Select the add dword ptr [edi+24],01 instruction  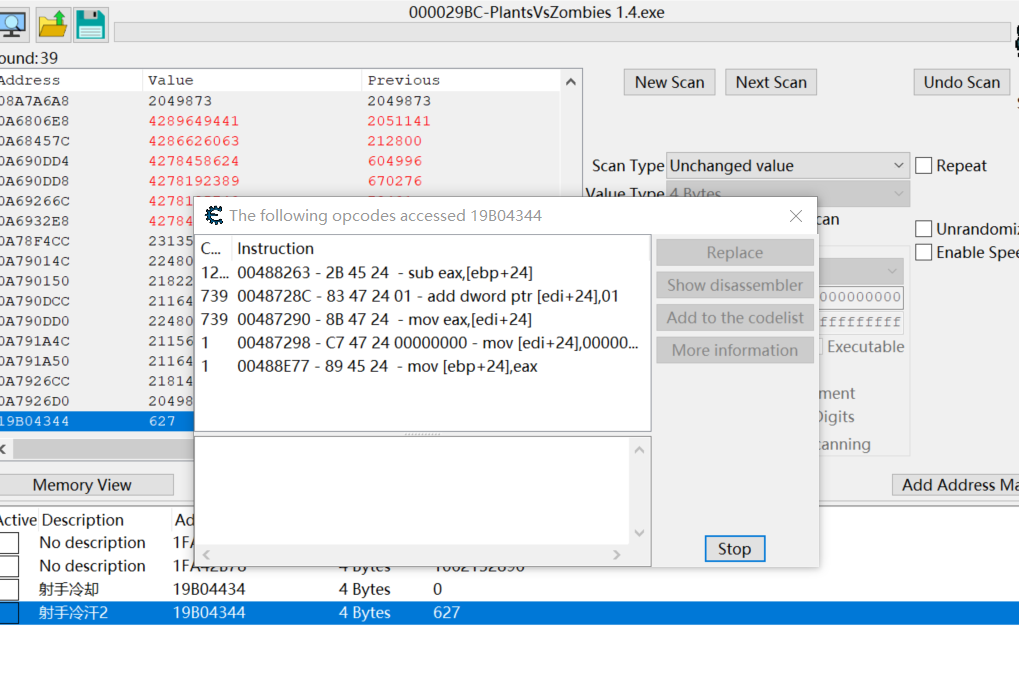point(422,296)
